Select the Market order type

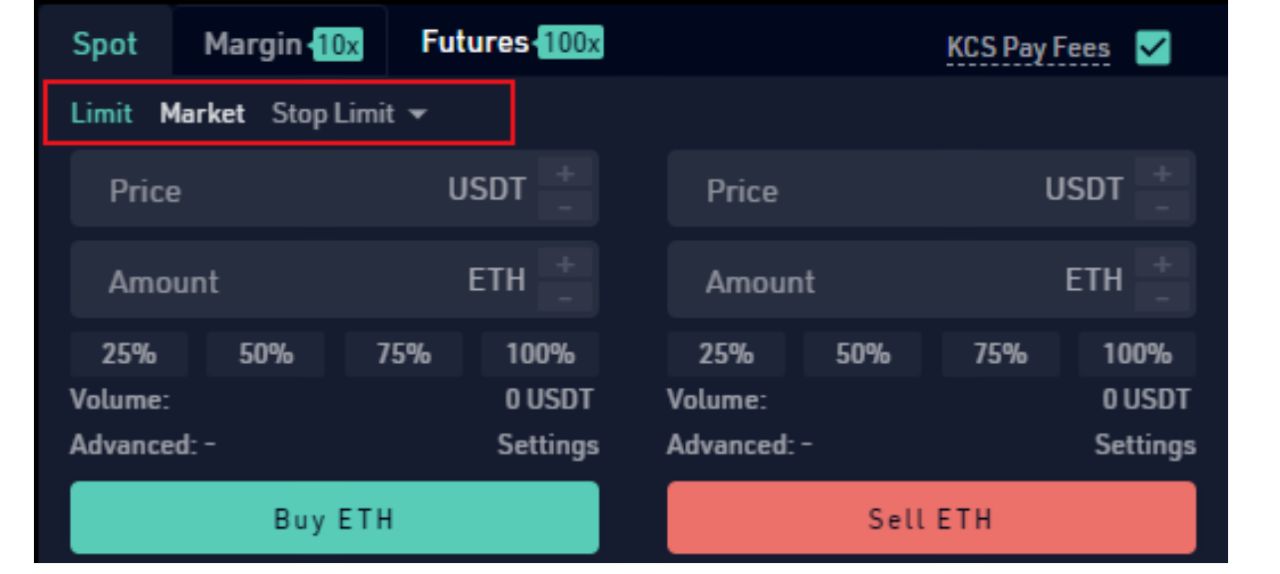coord(202,114)
